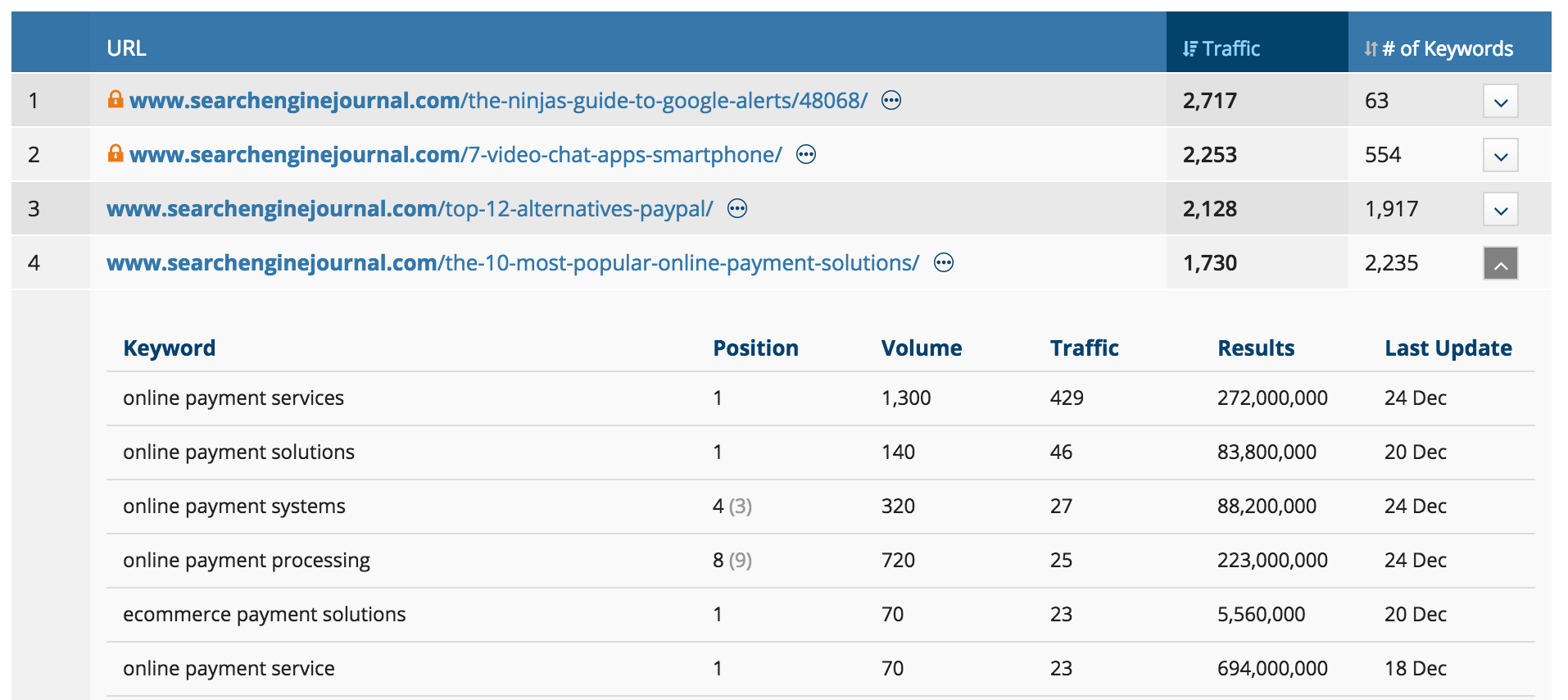Click the volume value 720

coord(898,561)
